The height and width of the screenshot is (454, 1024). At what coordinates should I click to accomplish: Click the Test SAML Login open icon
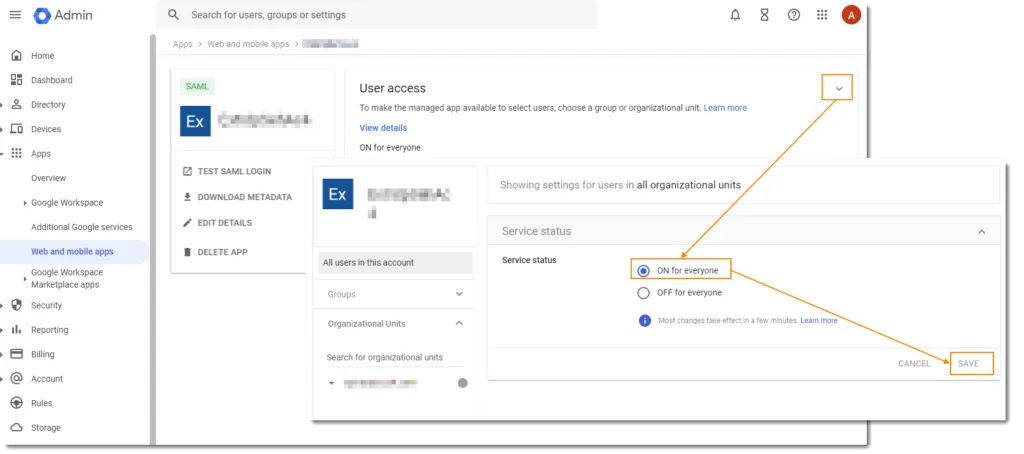[x=187, y=171]
